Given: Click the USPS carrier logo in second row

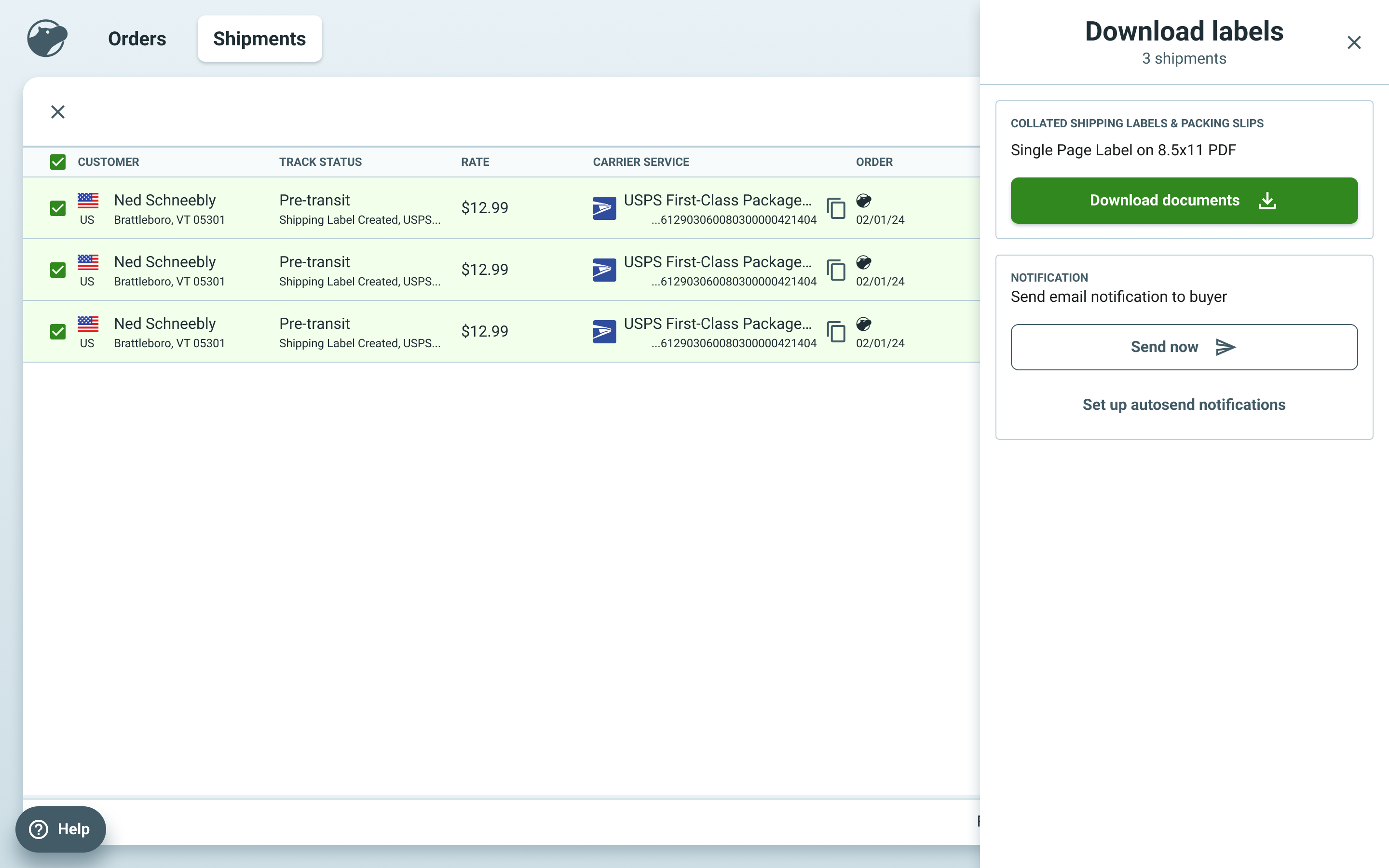Looking at the screenshot, I should 604,269.
